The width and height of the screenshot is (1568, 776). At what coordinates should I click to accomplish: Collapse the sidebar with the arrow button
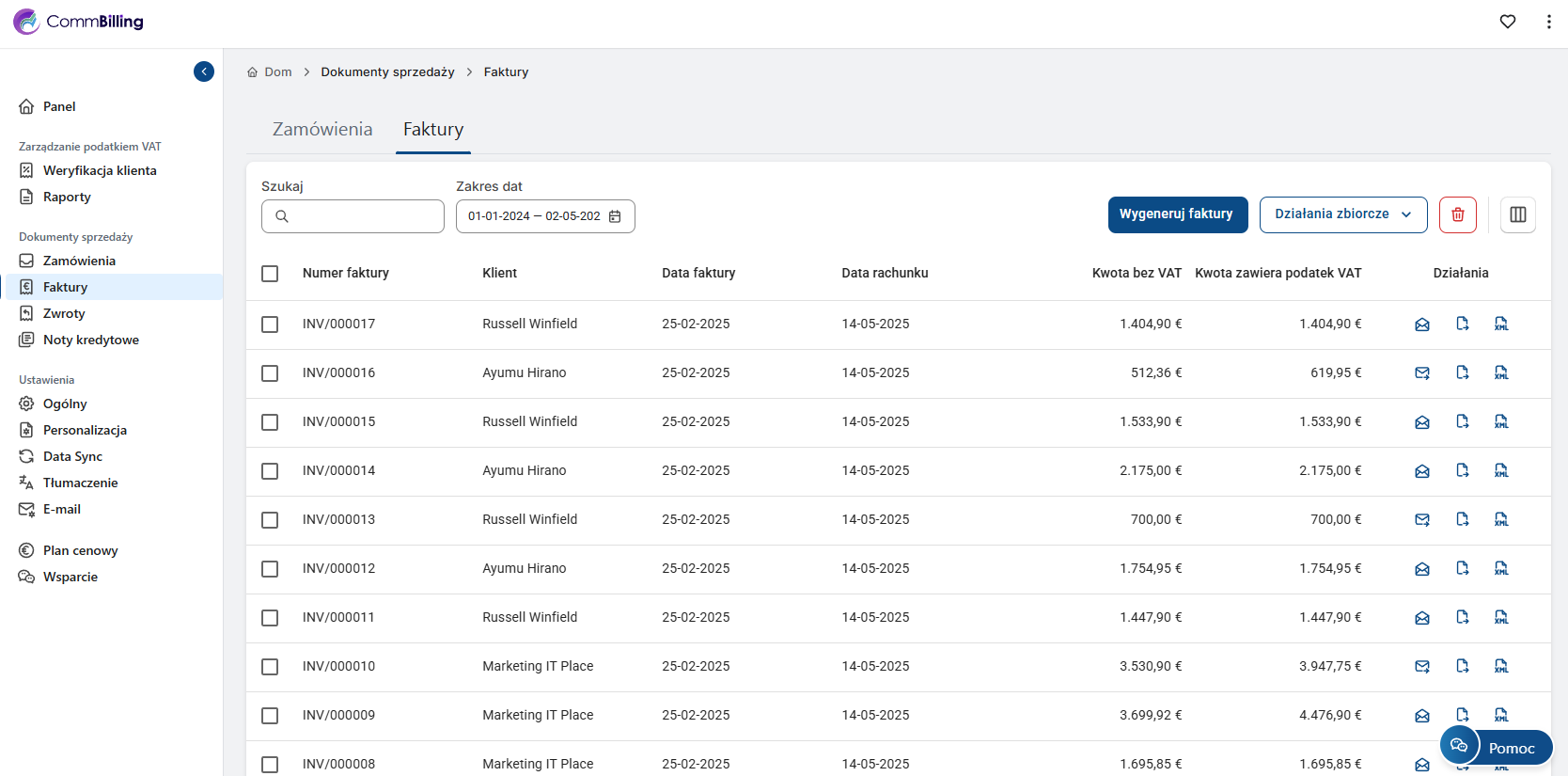coord(204,71)
